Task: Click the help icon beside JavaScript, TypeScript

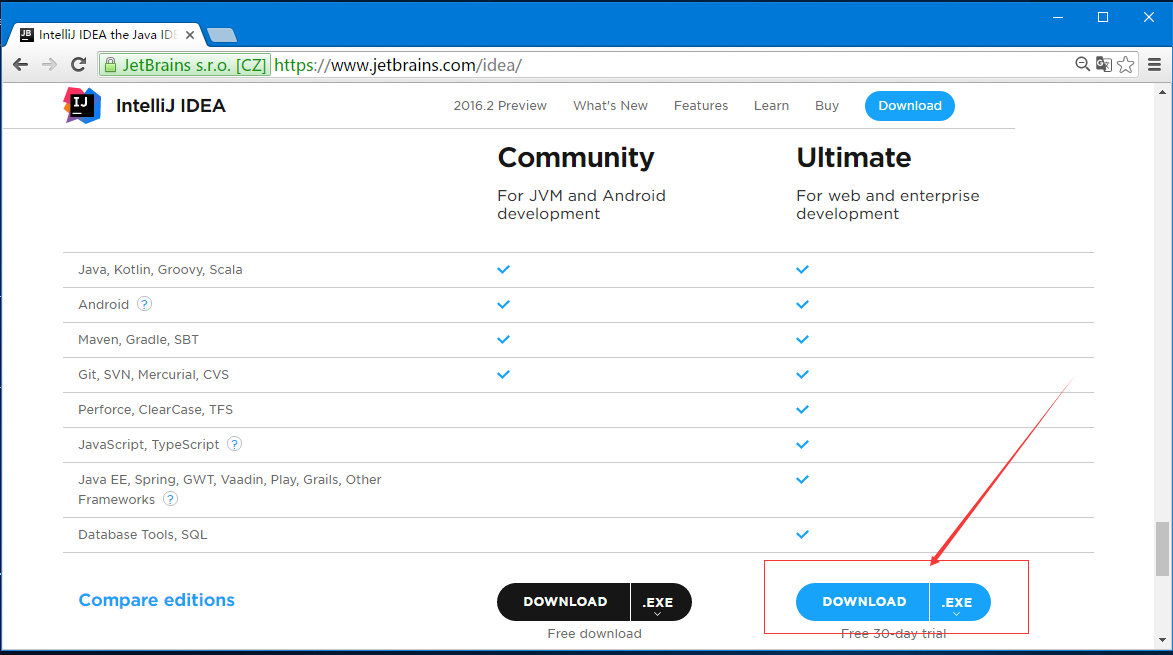Action: tap(234, 444)
